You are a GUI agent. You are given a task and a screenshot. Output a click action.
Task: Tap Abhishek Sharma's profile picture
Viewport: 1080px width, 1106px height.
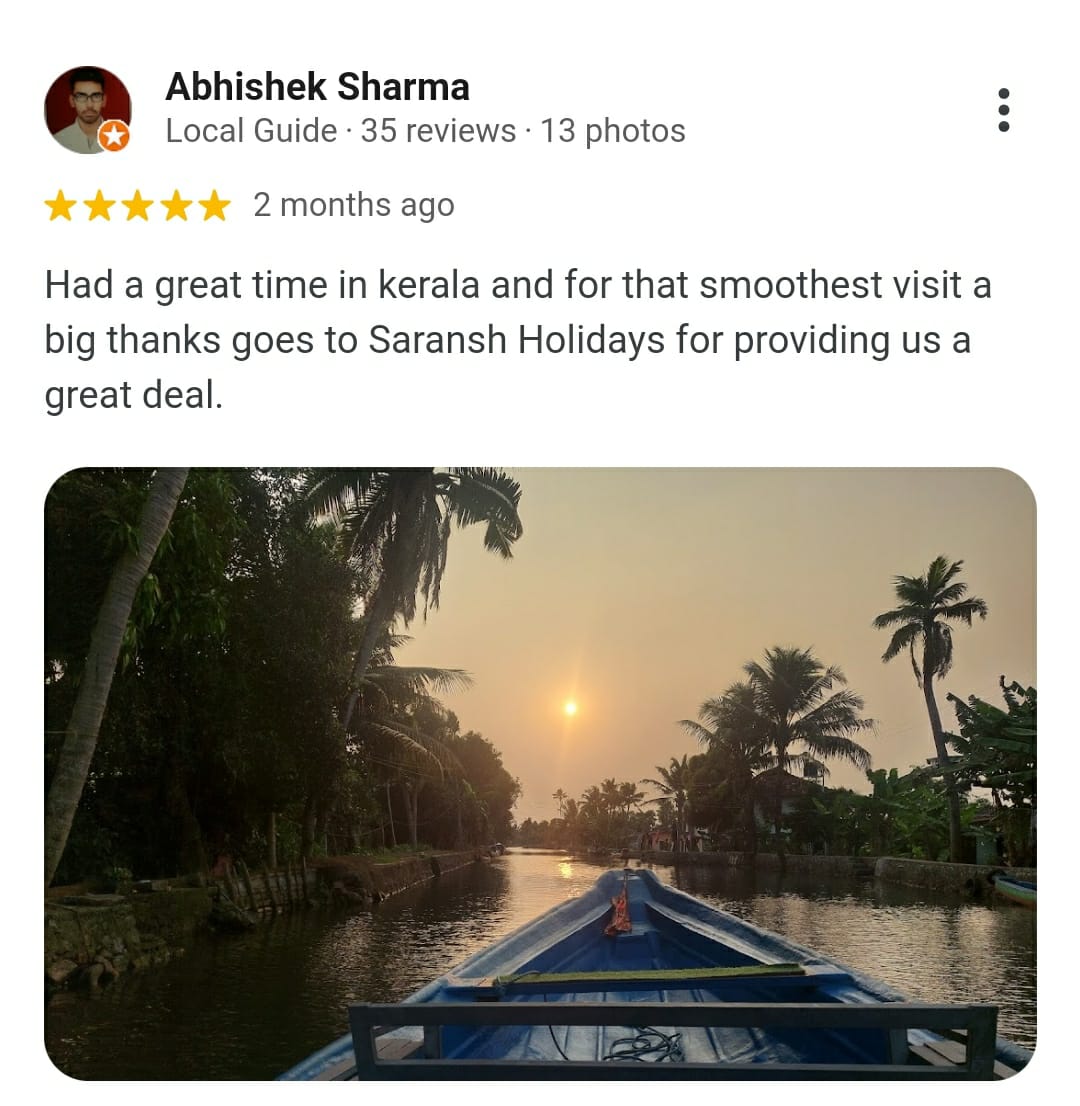point(88,109)
